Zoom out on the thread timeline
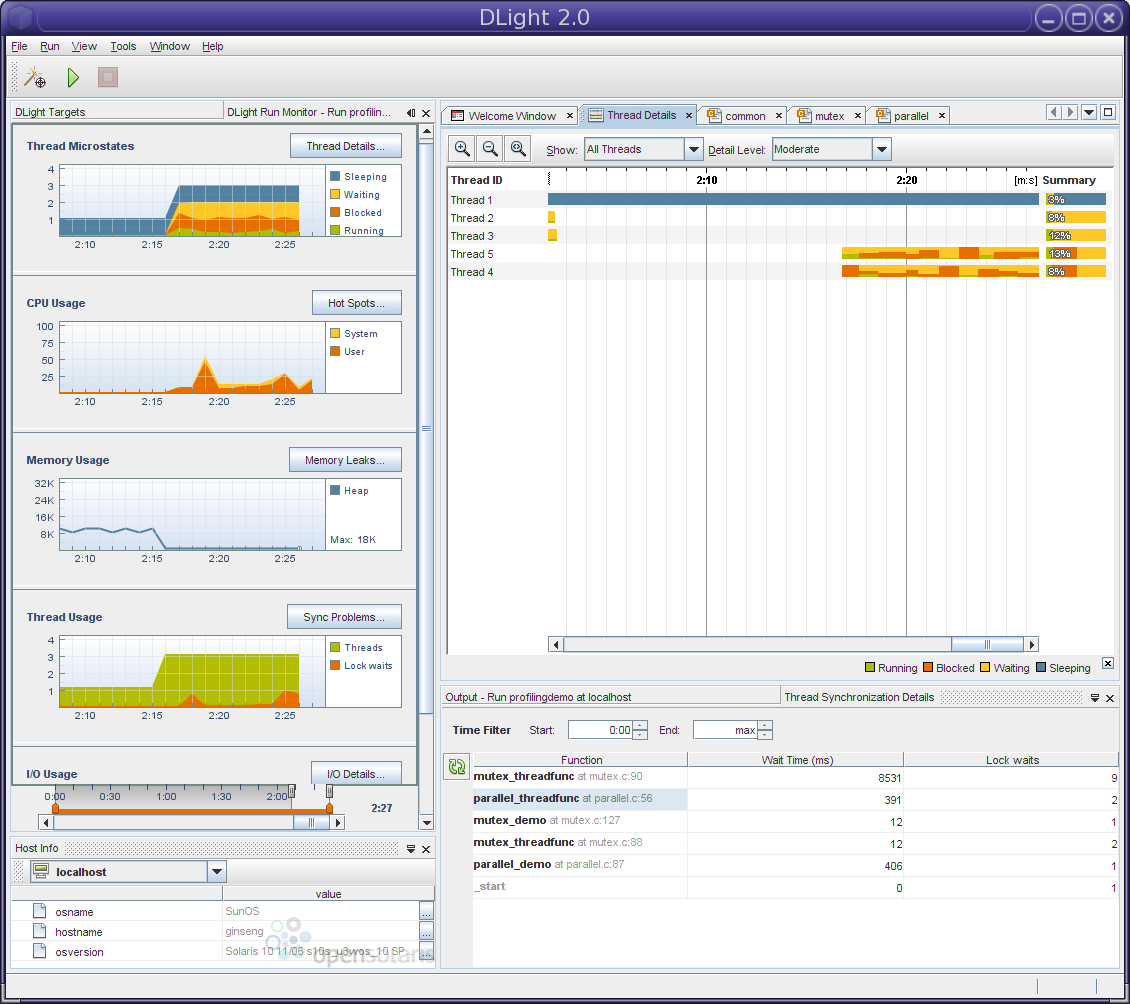This screenshot has width=1130, height=1004. pyautogui.click(x=490, y=148)
